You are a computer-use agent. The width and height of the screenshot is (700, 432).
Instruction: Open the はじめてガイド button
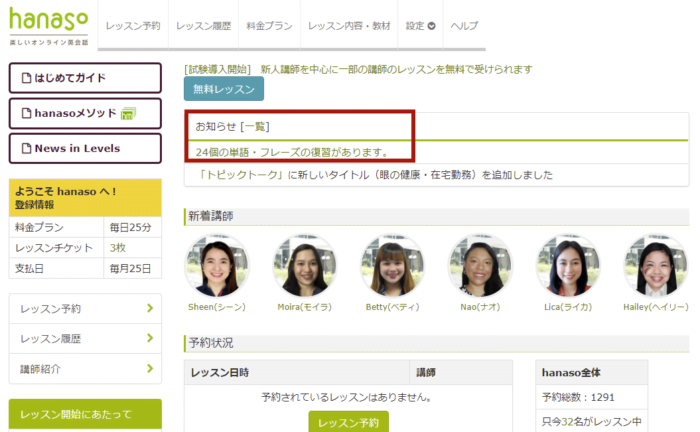[85, 78]
